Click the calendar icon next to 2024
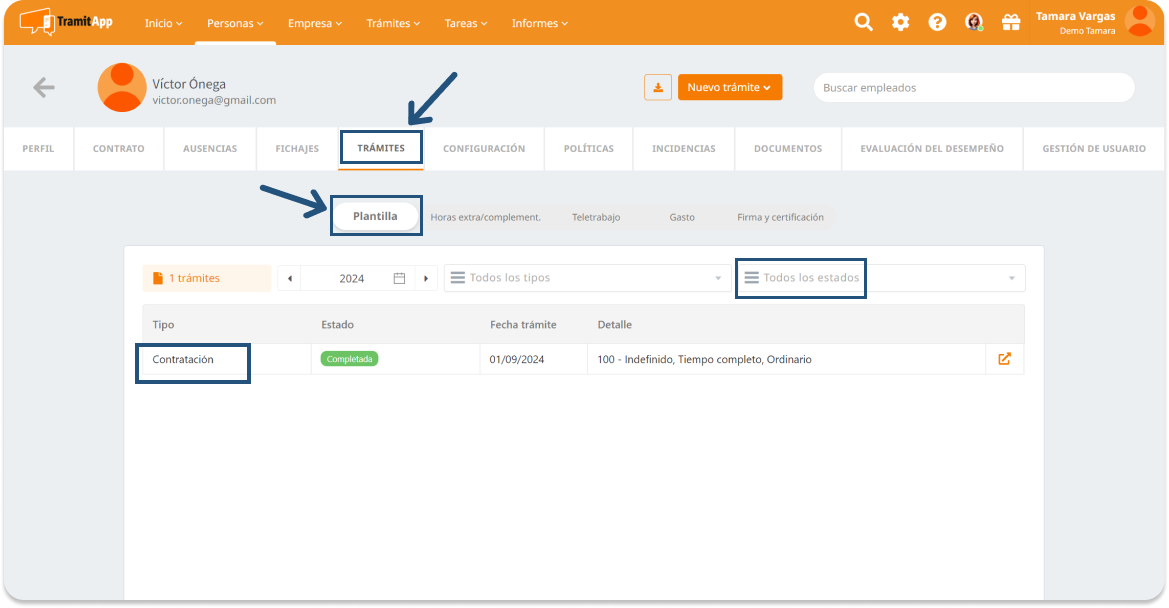Image resolution: width=1169 pixels, height=608 pixels. click(x=399, y=278)
